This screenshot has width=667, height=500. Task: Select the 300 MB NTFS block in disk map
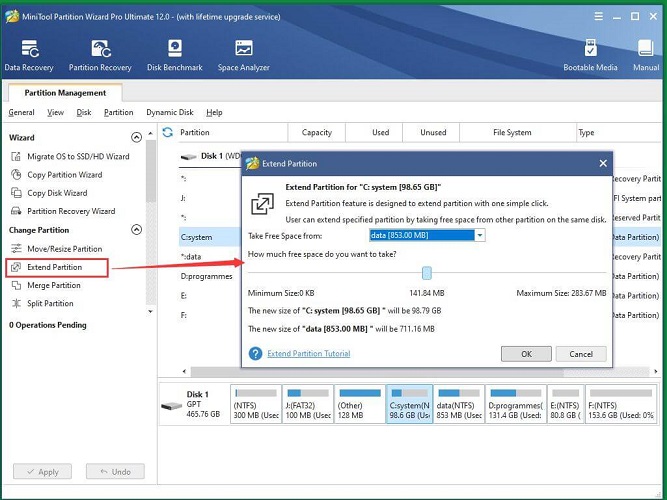coord(256,404)
